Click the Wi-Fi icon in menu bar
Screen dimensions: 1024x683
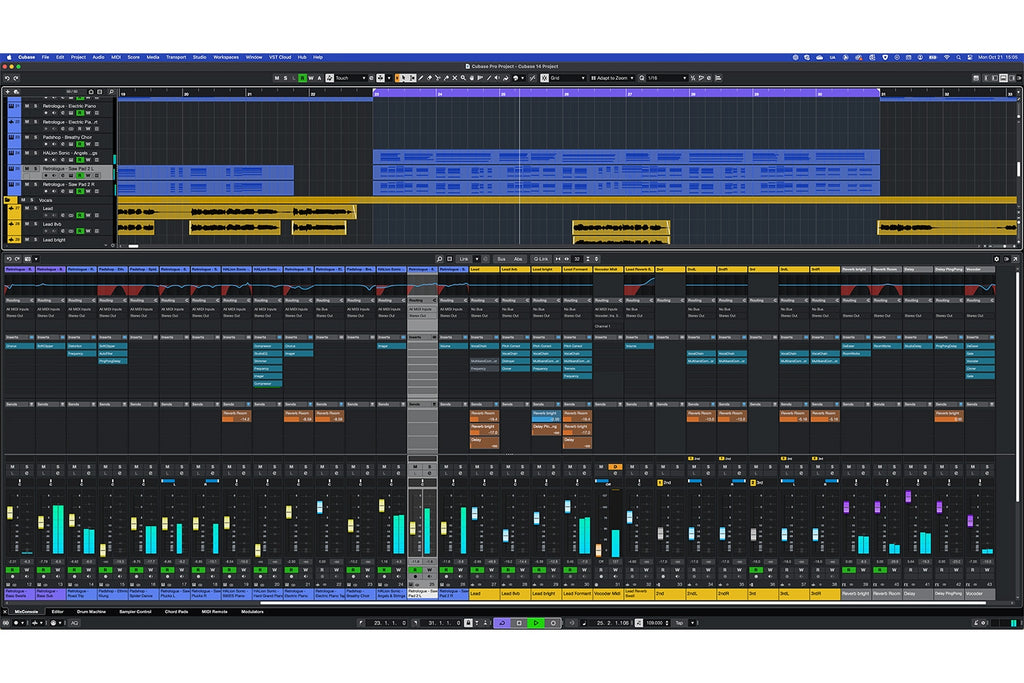coord(946,57)
